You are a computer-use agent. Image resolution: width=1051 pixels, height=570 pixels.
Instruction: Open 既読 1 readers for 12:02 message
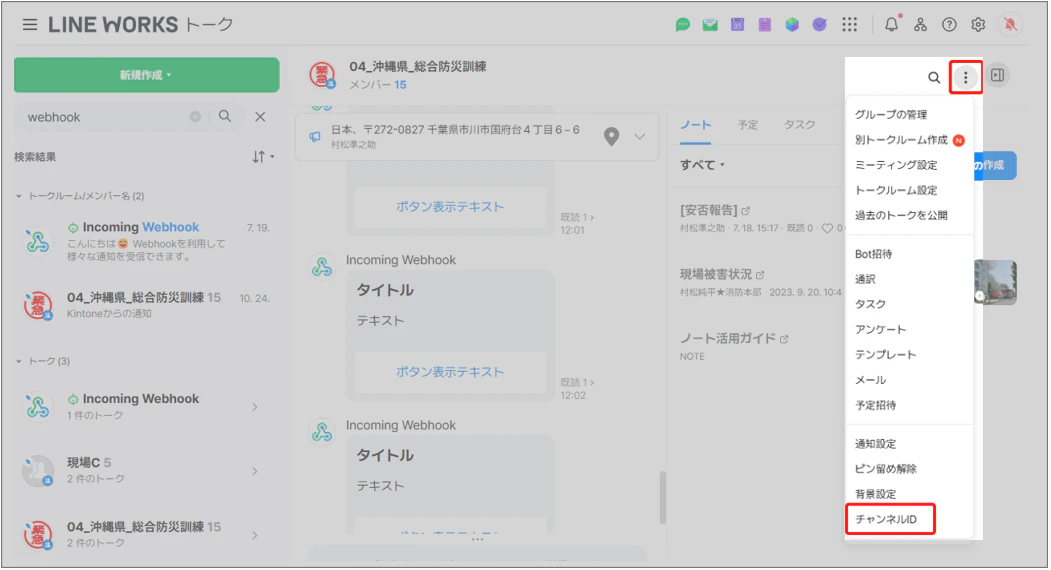click(x=577, y=382)
